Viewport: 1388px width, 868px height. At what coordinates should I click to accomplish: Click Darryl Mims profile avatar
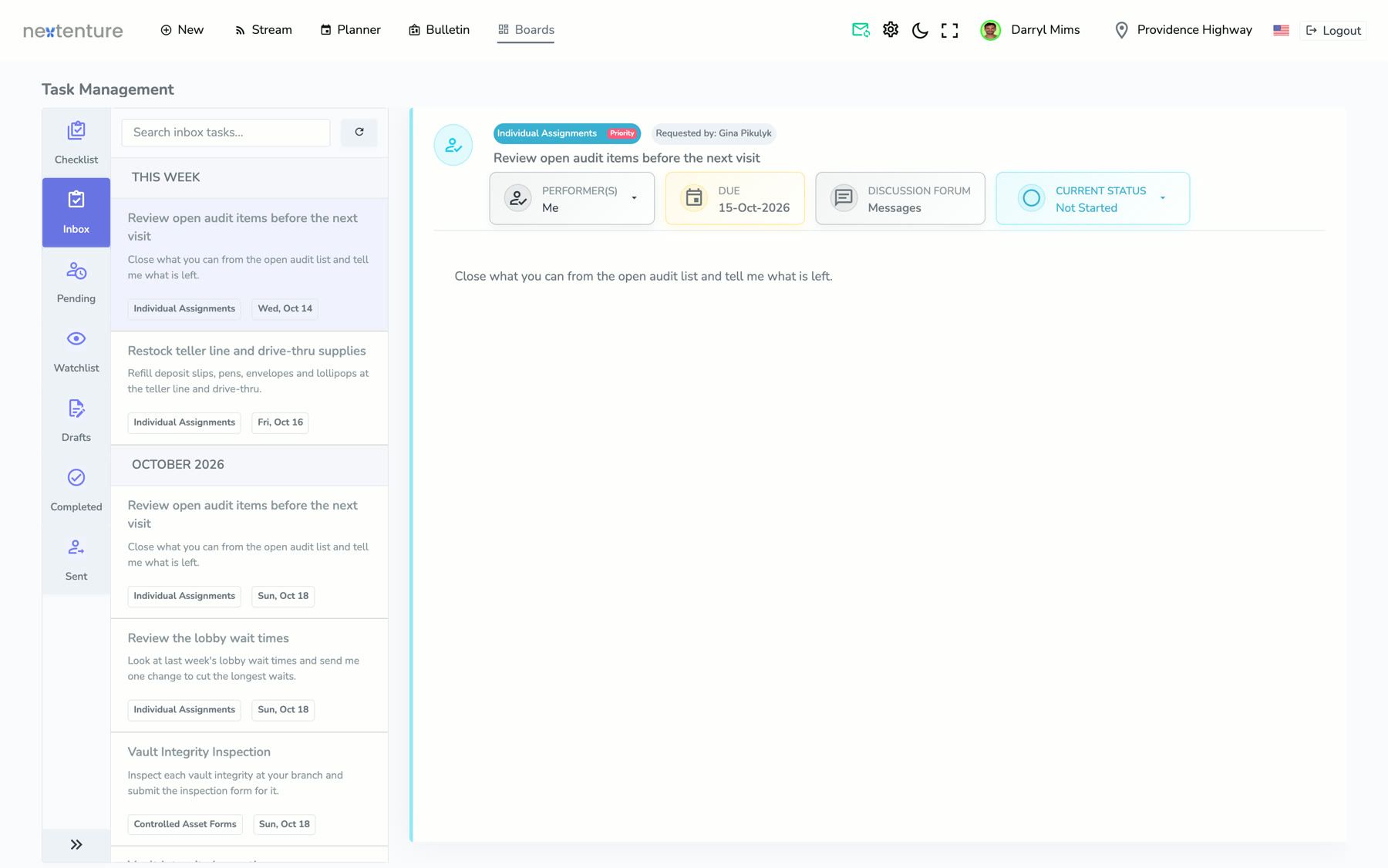990,30
